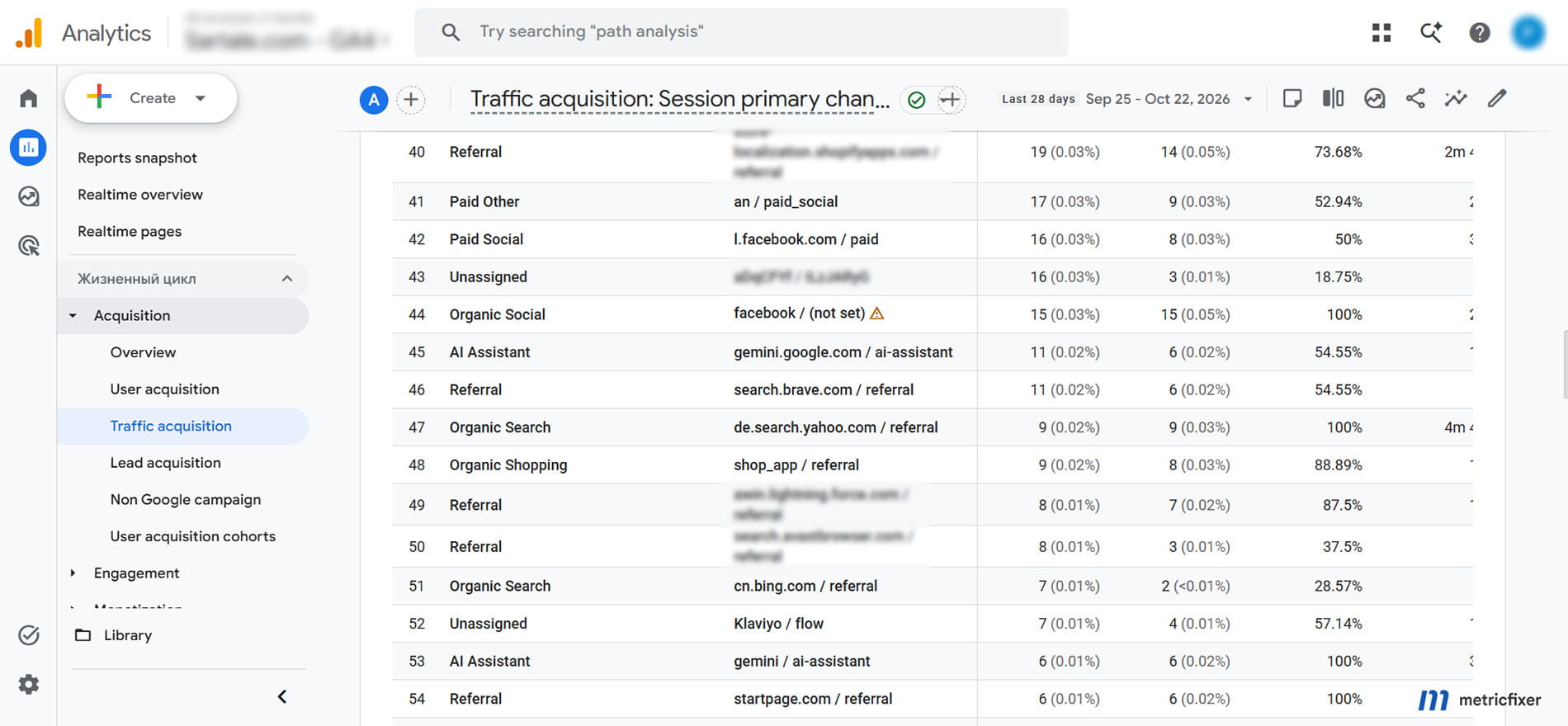
Task: Open Acquisition Overview
Action: coord(143,352)
